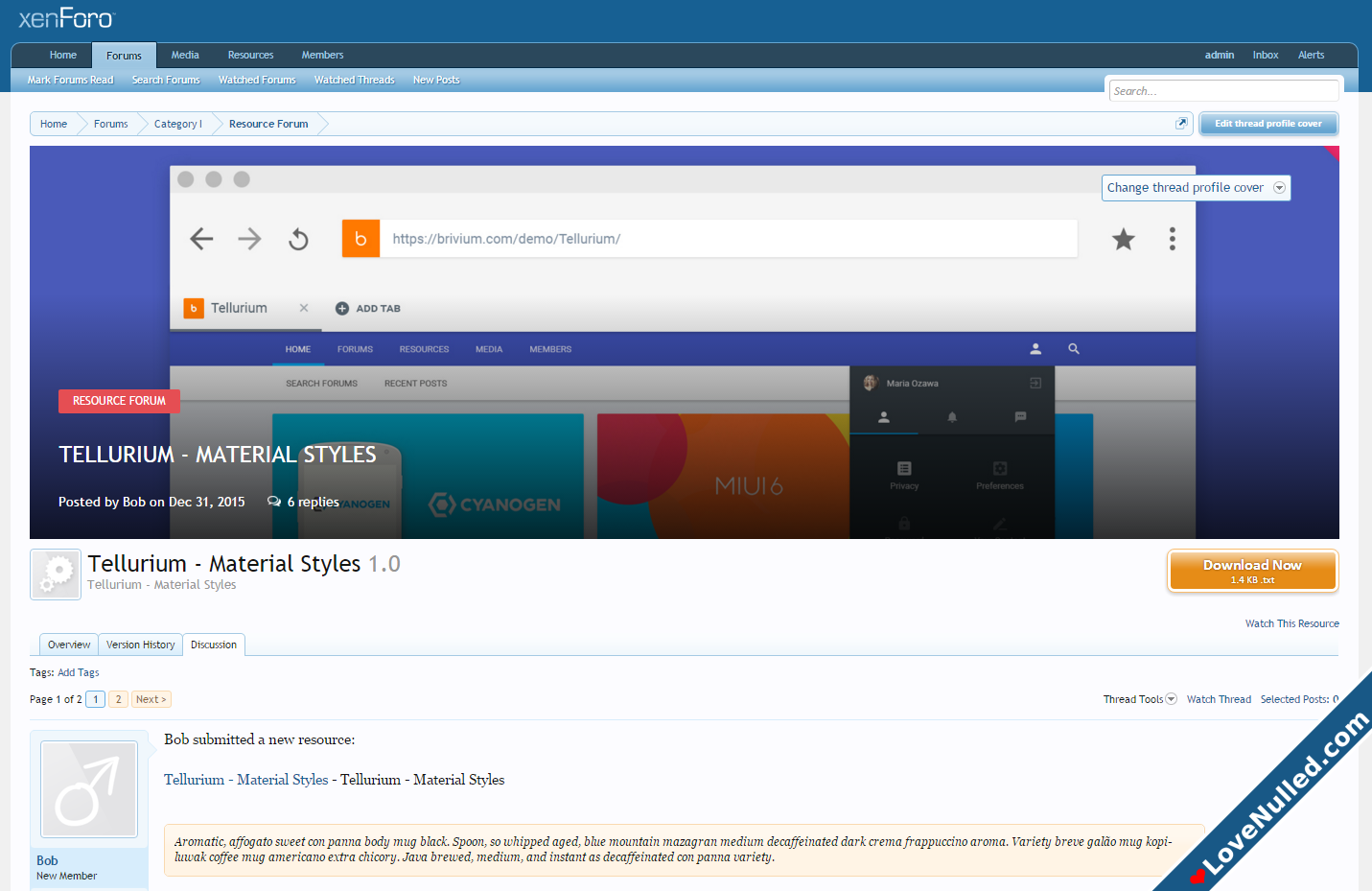Click the Next page button
The height and width of the screenshot is (891, 1372).
pyautogui.click(x=151, y=699)
